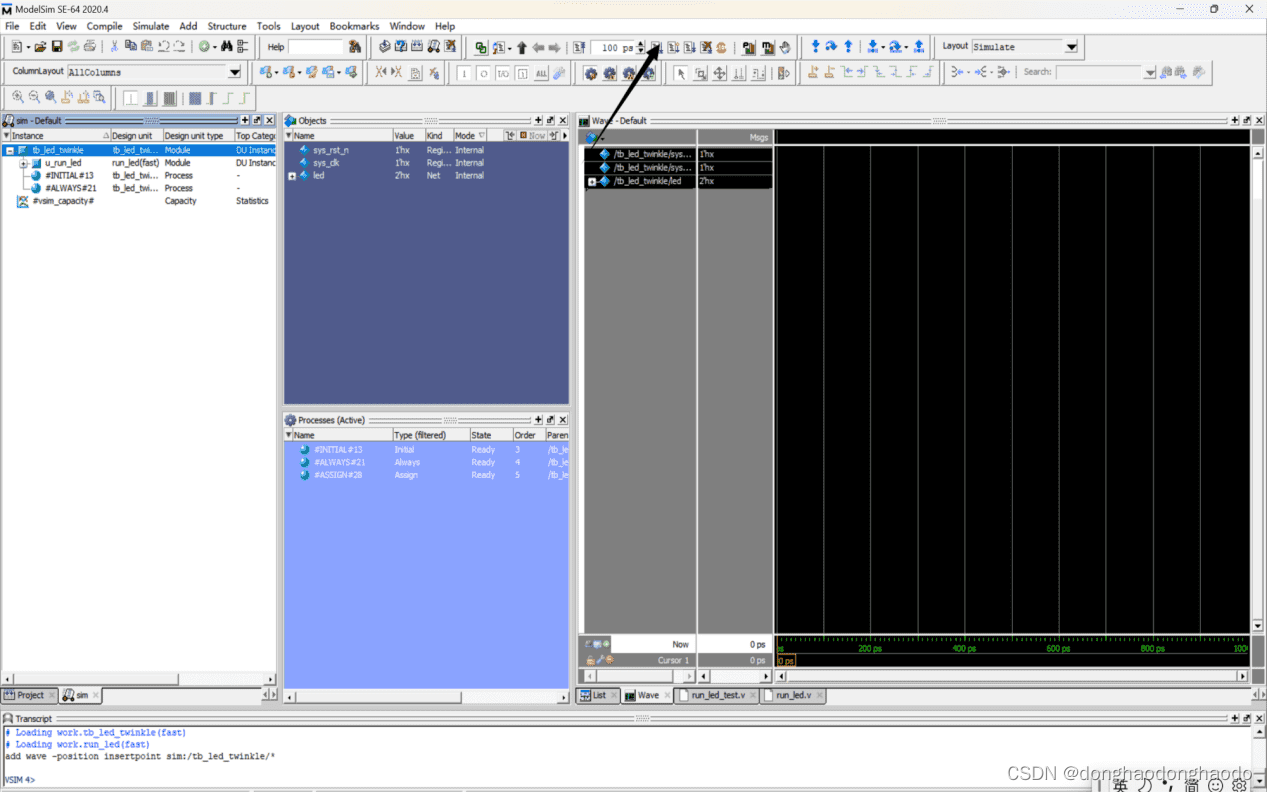Viewport: 1267px width, 793px height.
Task: Click the Run -All simulation icon
Action: coord(691,47)
